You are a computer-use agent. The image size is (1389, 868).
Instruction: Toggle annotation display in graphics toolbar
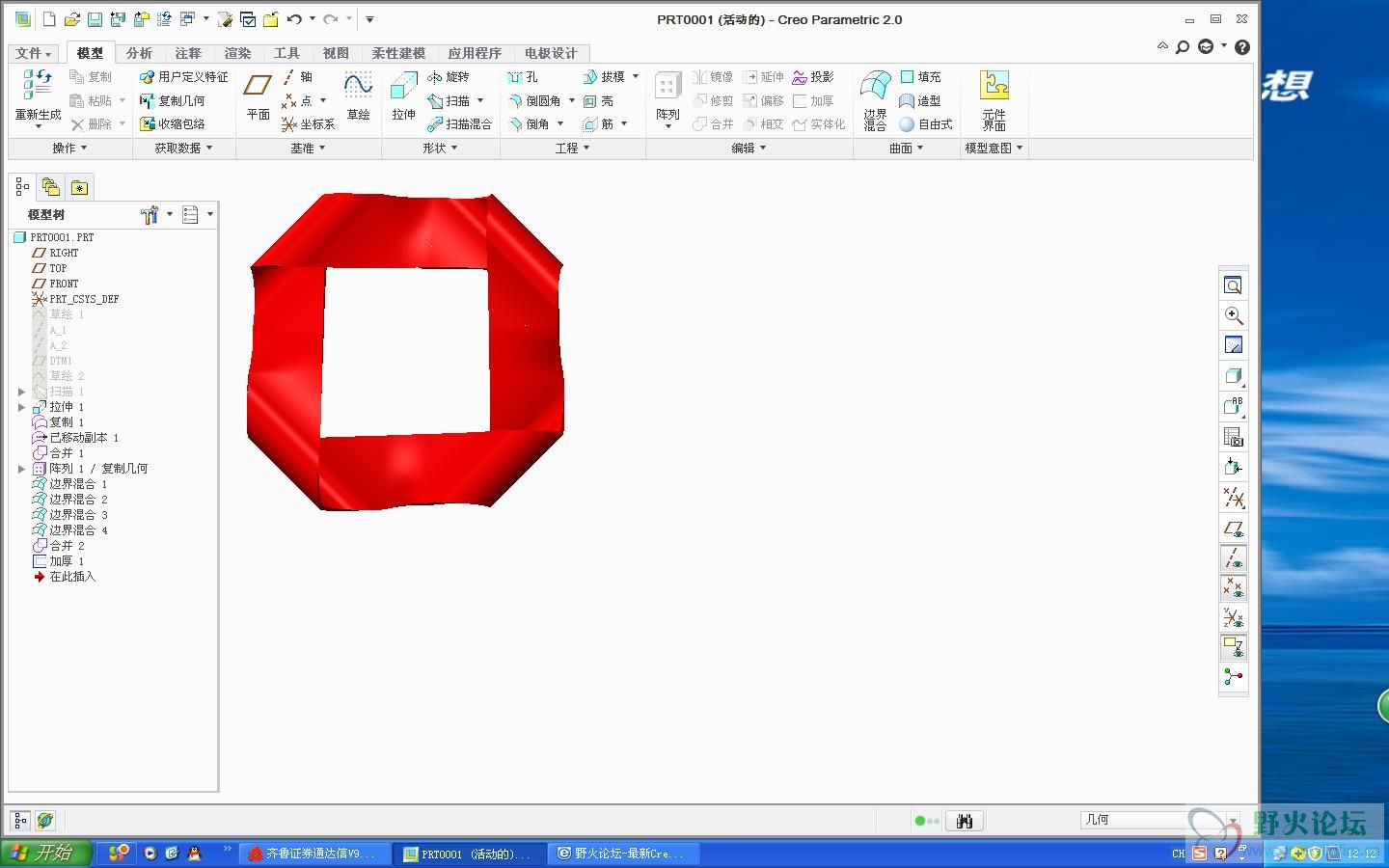1233,647
